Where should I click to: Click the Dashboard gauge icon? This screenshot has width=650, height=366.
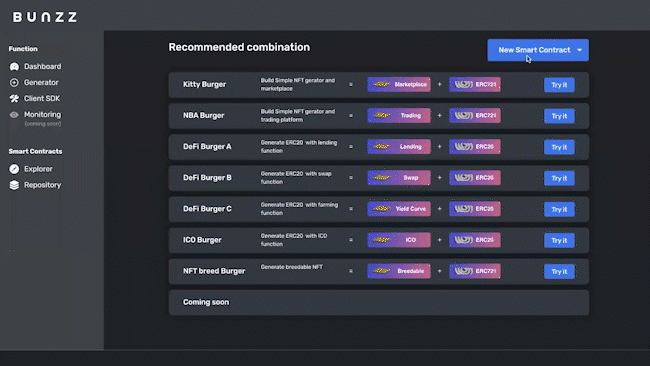14,66
